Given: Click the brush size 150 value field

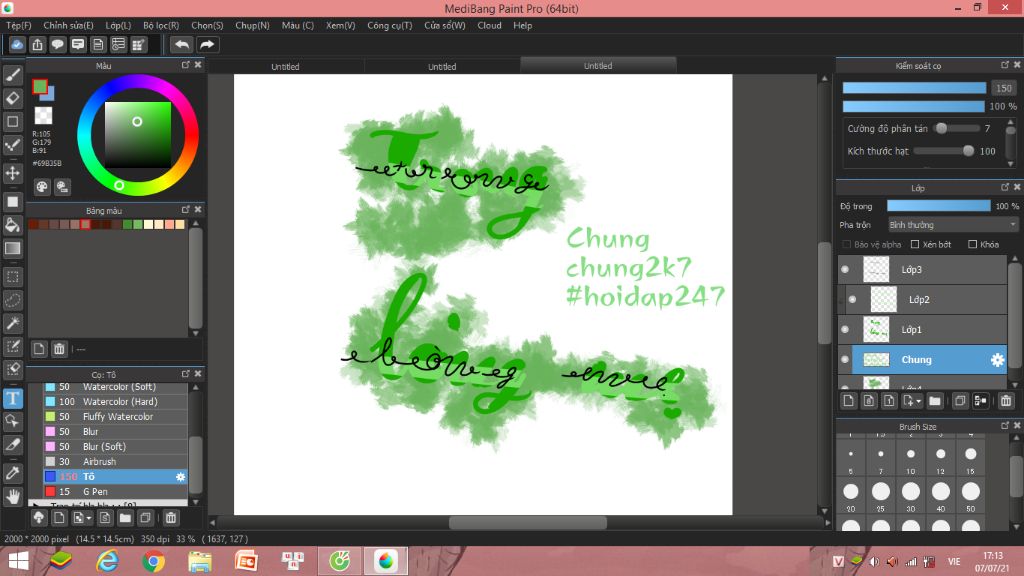Looking at the screenshot, I should [x=1004, y=88].
